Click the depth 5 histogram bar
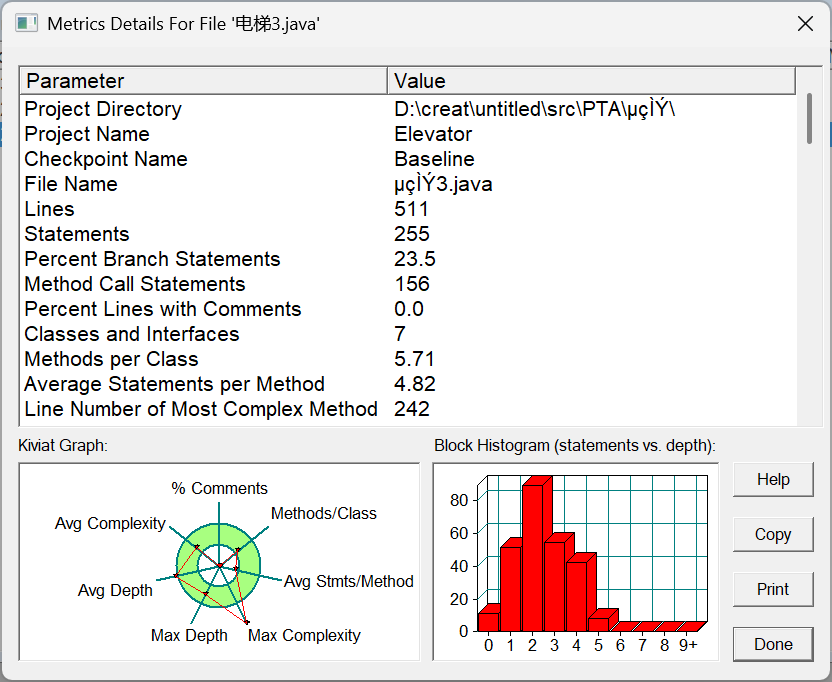 point(599,624)
